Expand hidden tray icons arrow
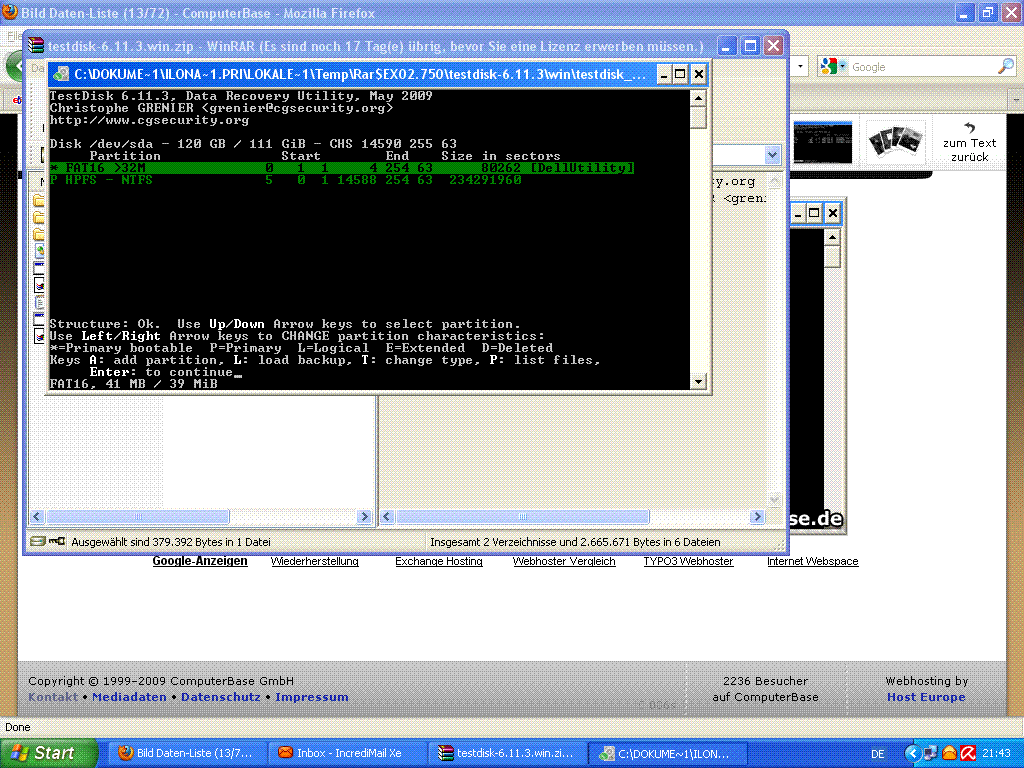This screenshot has height=768, width=1024. [x=912, y=754]
